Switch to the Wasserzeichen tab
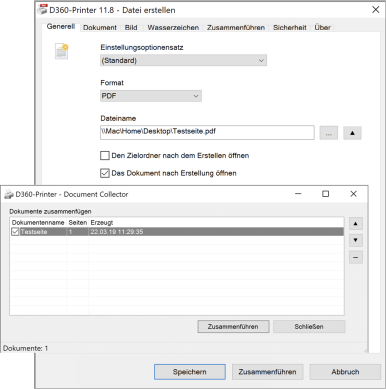This screenshot has height=389, width=386. (173, 28)
